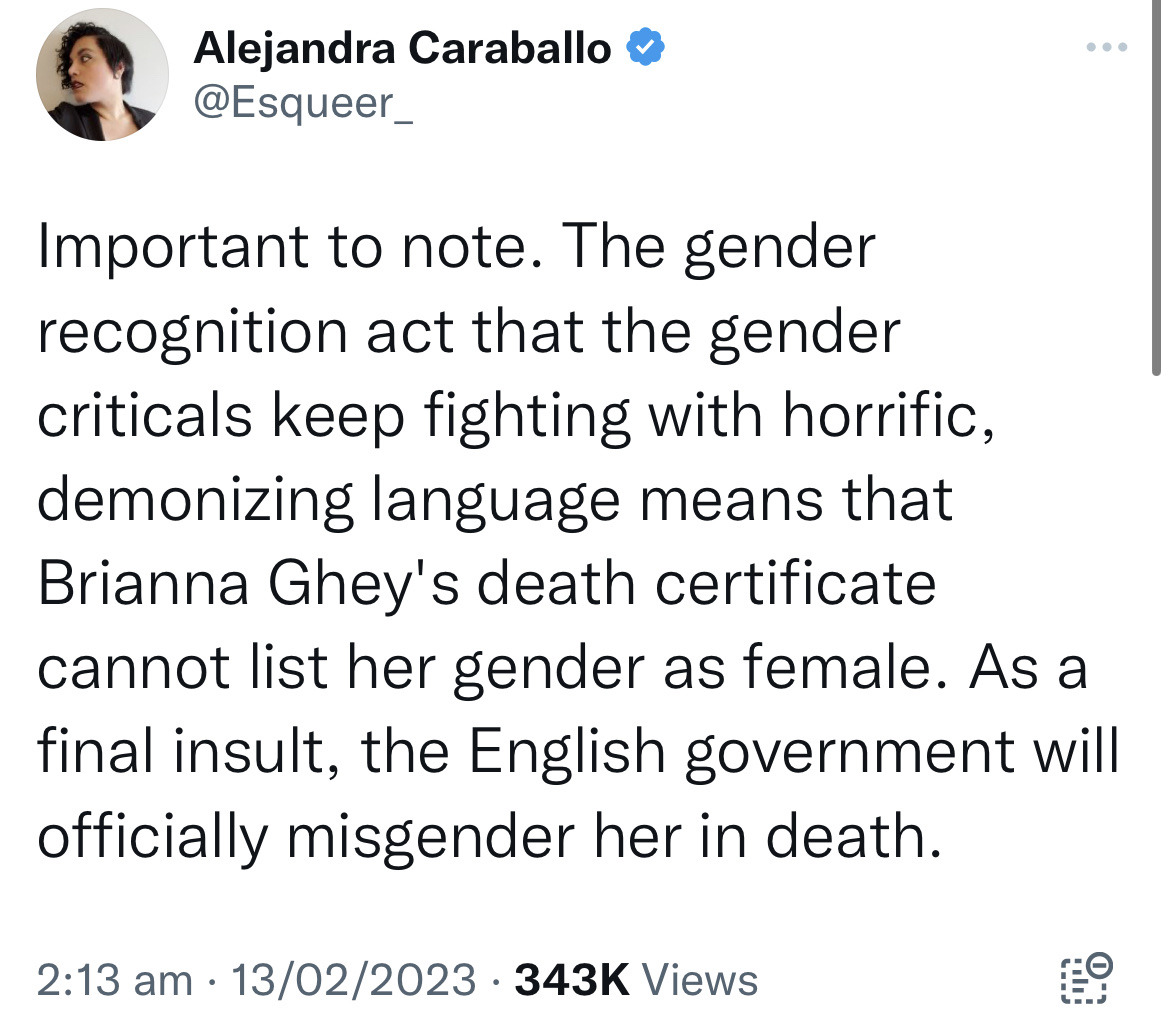Image resolution: width=1170 pixels, height=1035 pixels.
Task: Visit the @Esqueer_ handle profile
Action: [x=303, y=103]
